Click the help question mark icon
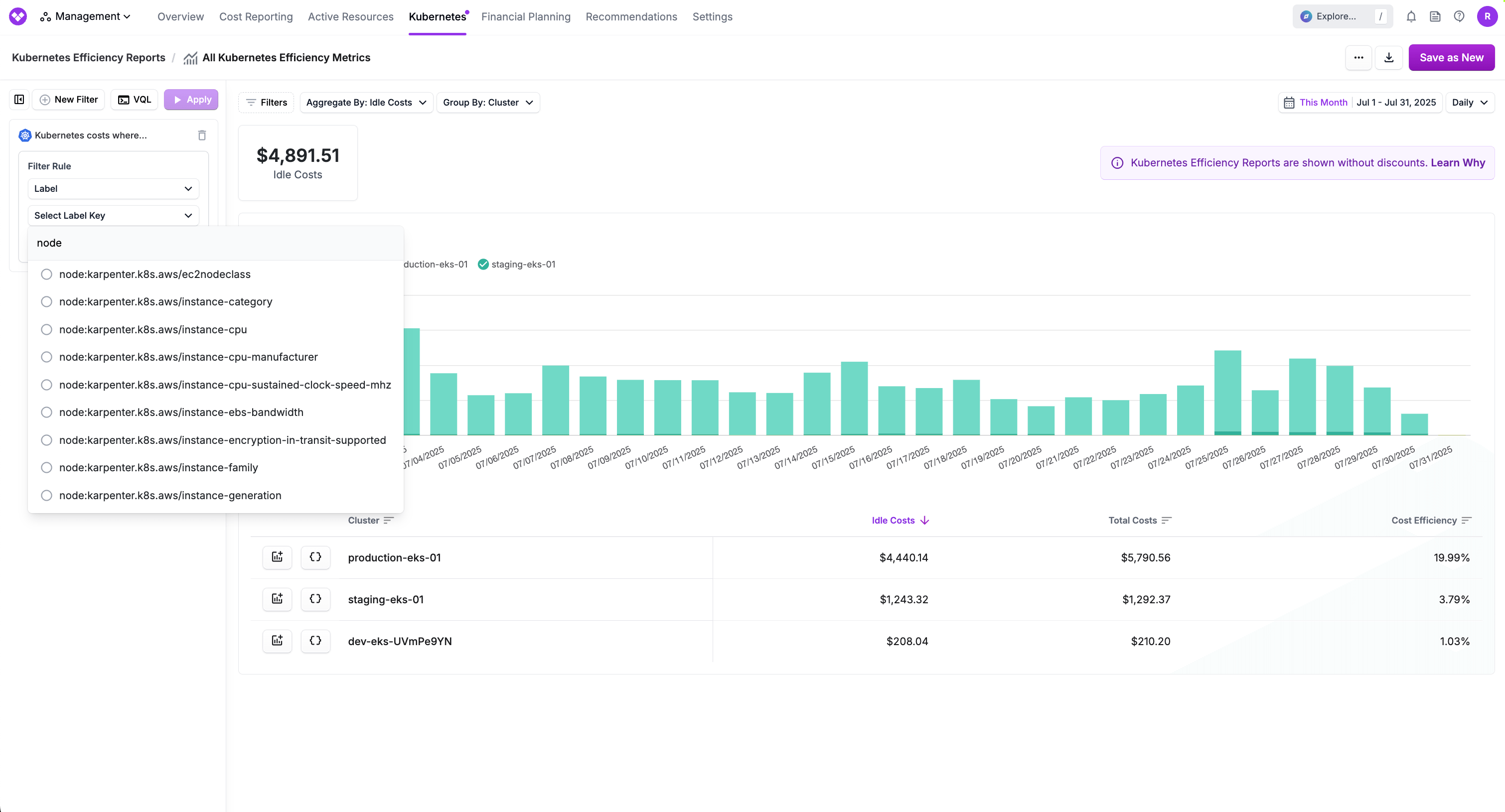 tap(1459, 16)
